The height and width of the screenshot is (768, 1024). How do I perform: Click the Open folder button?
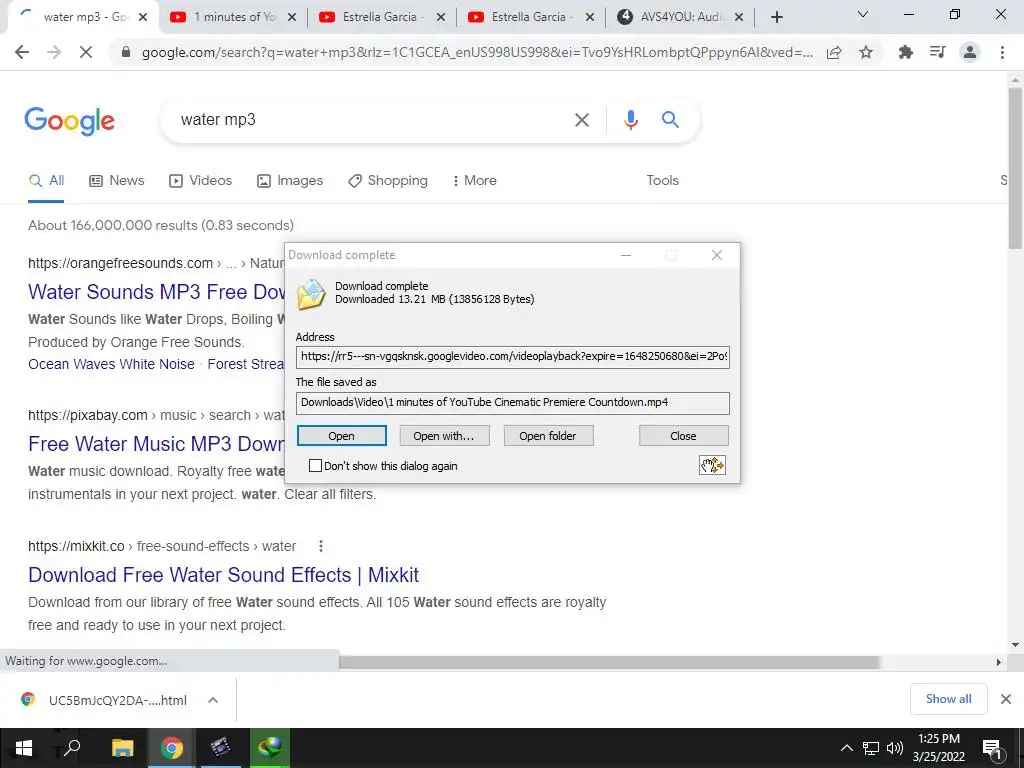click(x=548, y=436)
